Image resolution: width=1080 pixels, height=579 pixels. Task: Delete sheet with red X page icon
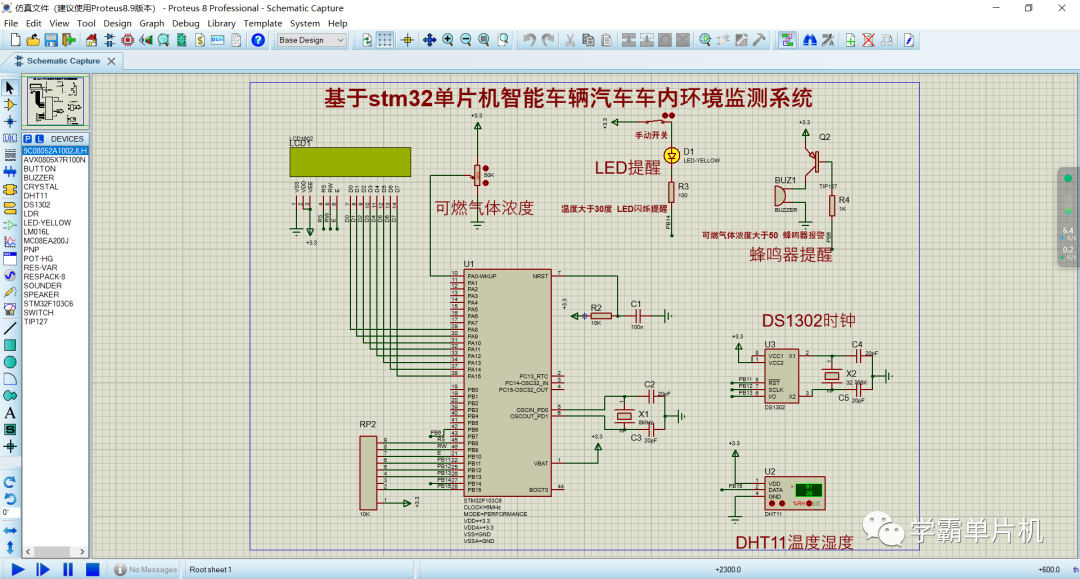869,41
